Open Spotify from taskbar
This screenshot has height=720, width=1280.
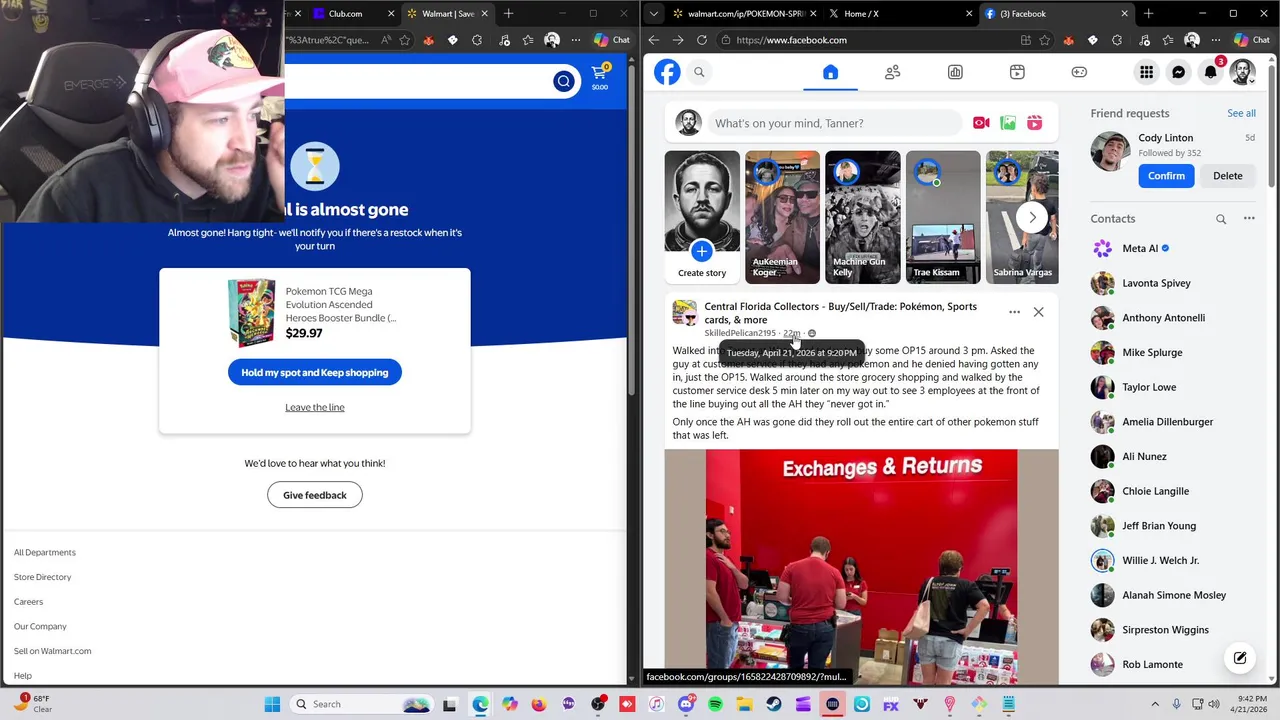715,704
